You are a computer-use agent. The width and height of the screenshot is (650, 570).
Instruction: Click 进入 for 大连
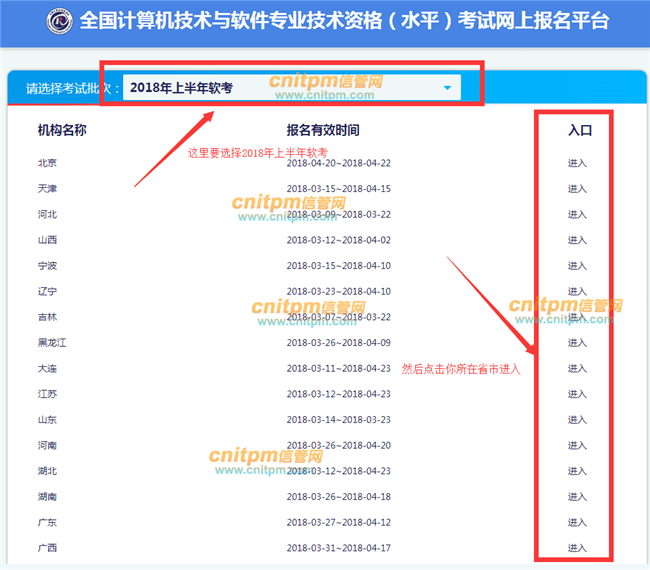pyautogui.click(x=577, y=369)
